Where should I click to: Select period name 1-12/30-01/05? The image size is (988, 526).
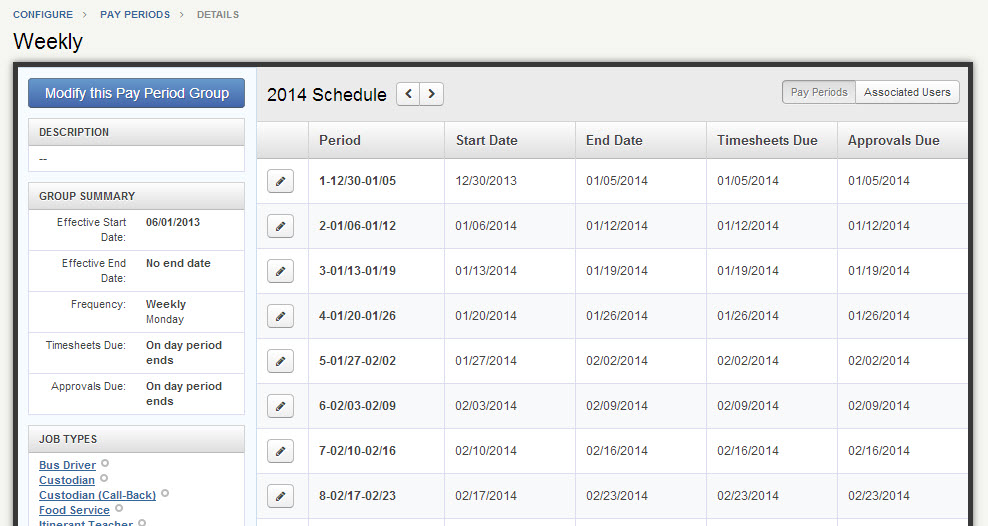[357, 181]
